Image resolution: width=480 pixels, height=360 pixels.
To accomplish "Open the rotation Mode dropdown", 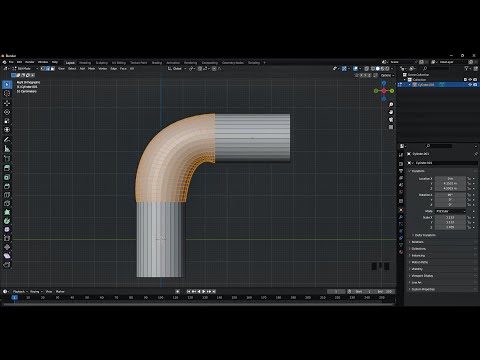I will click(450, 211).
